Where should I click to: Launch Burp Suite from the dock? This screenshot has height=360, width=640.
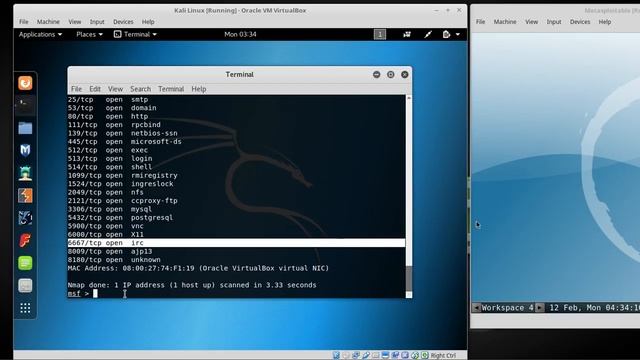pyautogui.click(x=25, y=196)
